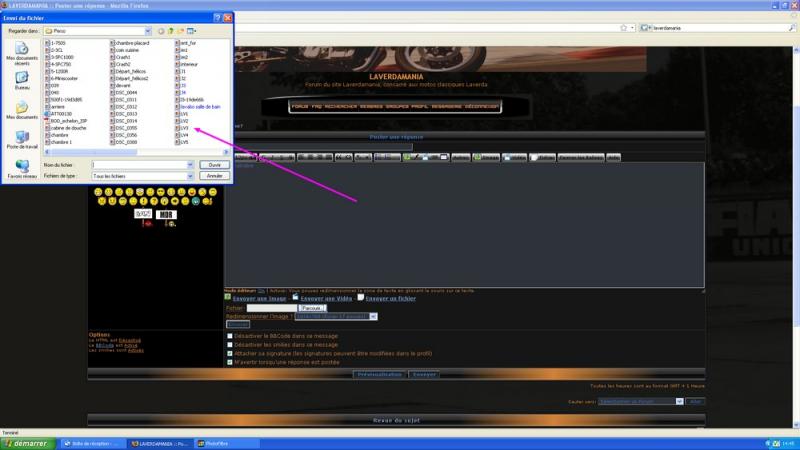Uncheck the 'Attacher sa signature' checkbox
This screenshot has width=800, height=450.
pyautogui.click(x=230, y=354)
